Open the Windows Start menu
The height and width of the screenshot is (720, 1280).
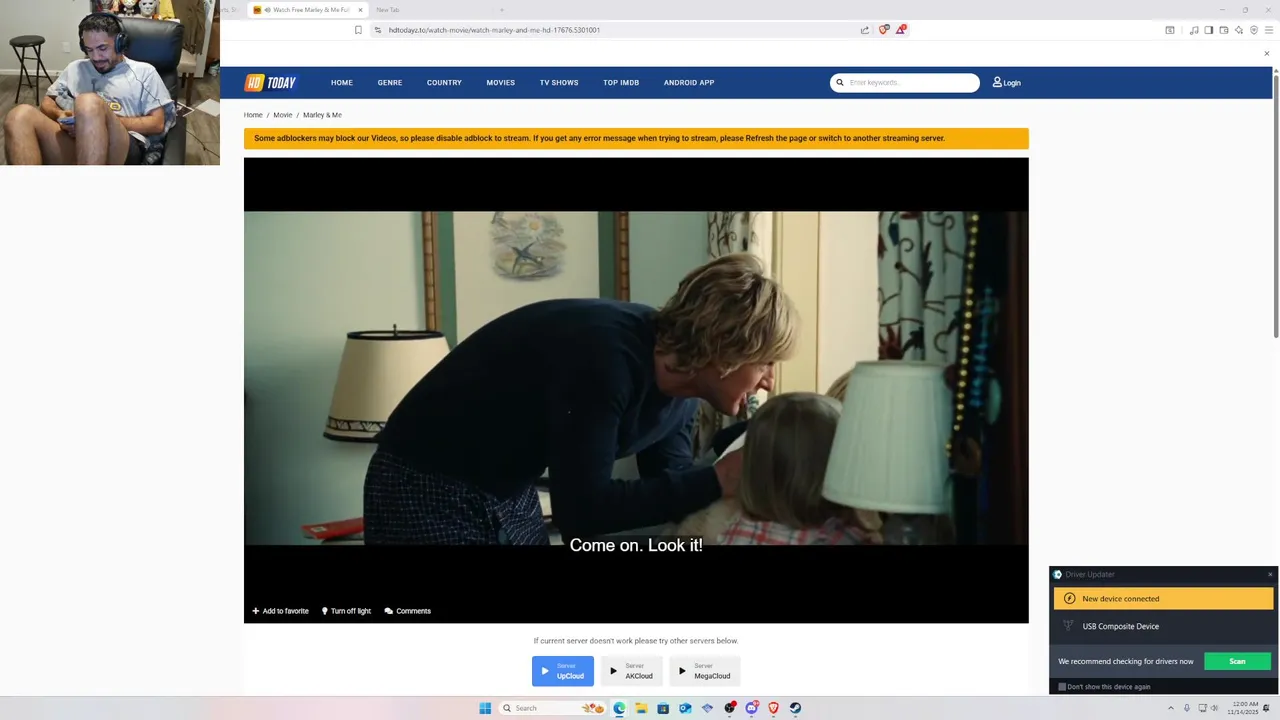[x=485, y=708]
